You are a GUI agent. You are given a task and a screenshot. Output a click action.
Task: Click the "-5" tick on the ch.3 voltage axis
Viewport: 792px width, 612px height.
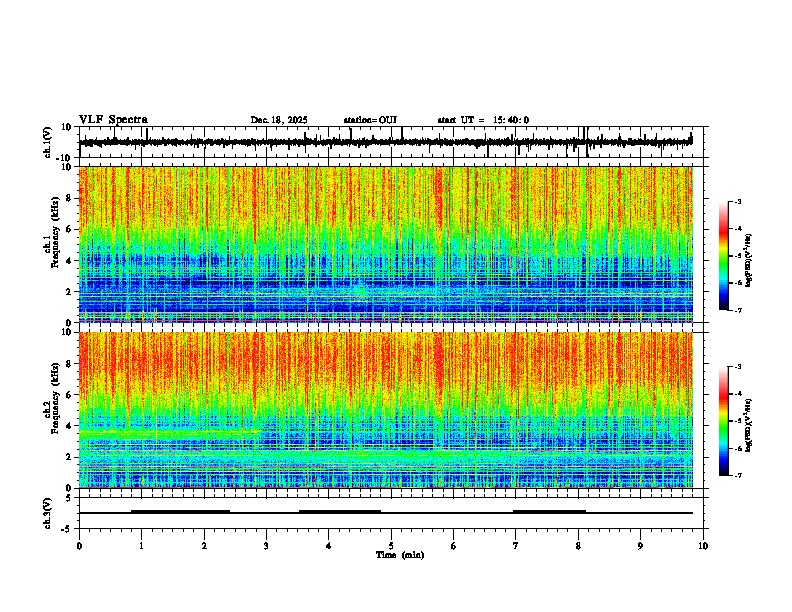pyautogui.click(x=67, y=529)
